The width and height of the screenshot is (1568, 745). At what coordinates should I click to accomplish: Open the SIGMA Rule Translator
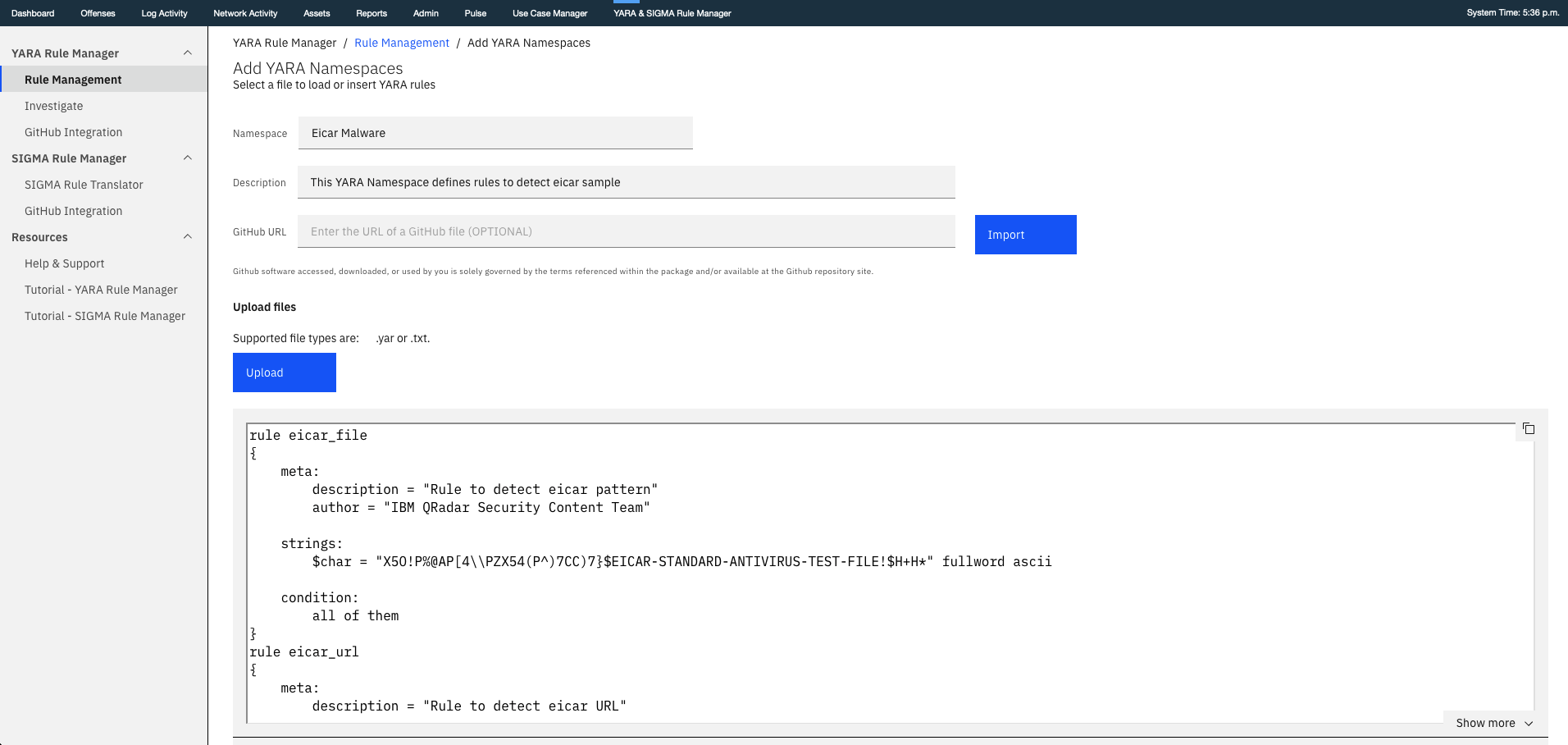tap(84, 184)
